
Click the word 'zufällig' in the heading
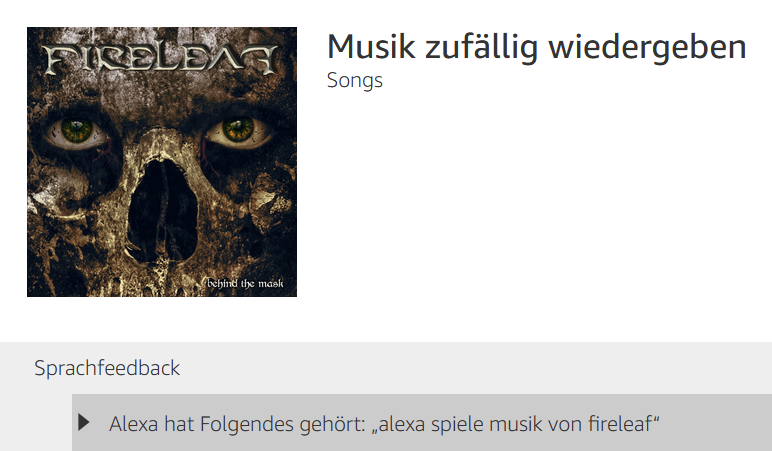coord(482,49)
